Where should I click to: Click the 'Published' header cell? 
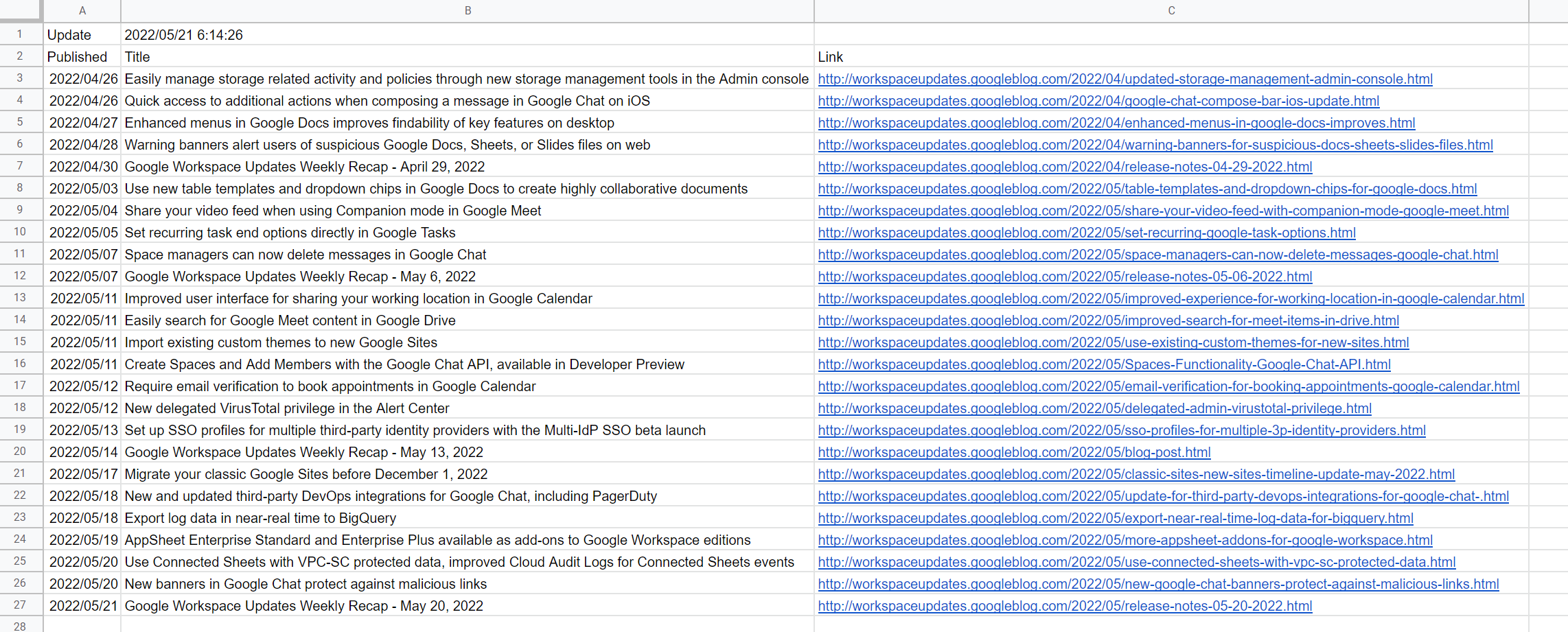(x=82, y=56)
